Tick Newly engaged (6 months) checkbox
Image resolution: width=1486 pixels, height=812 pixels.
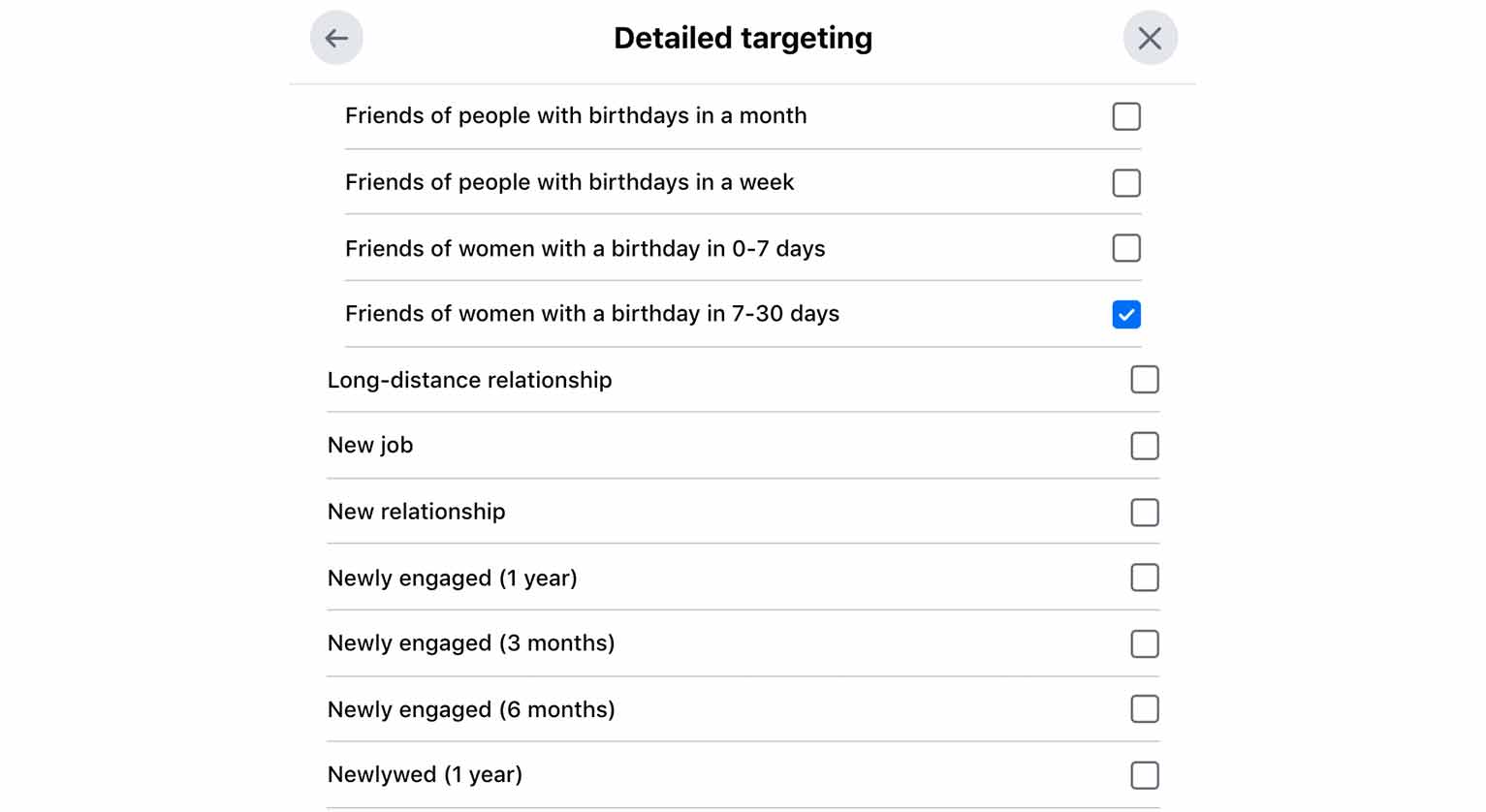[1145, 709]
